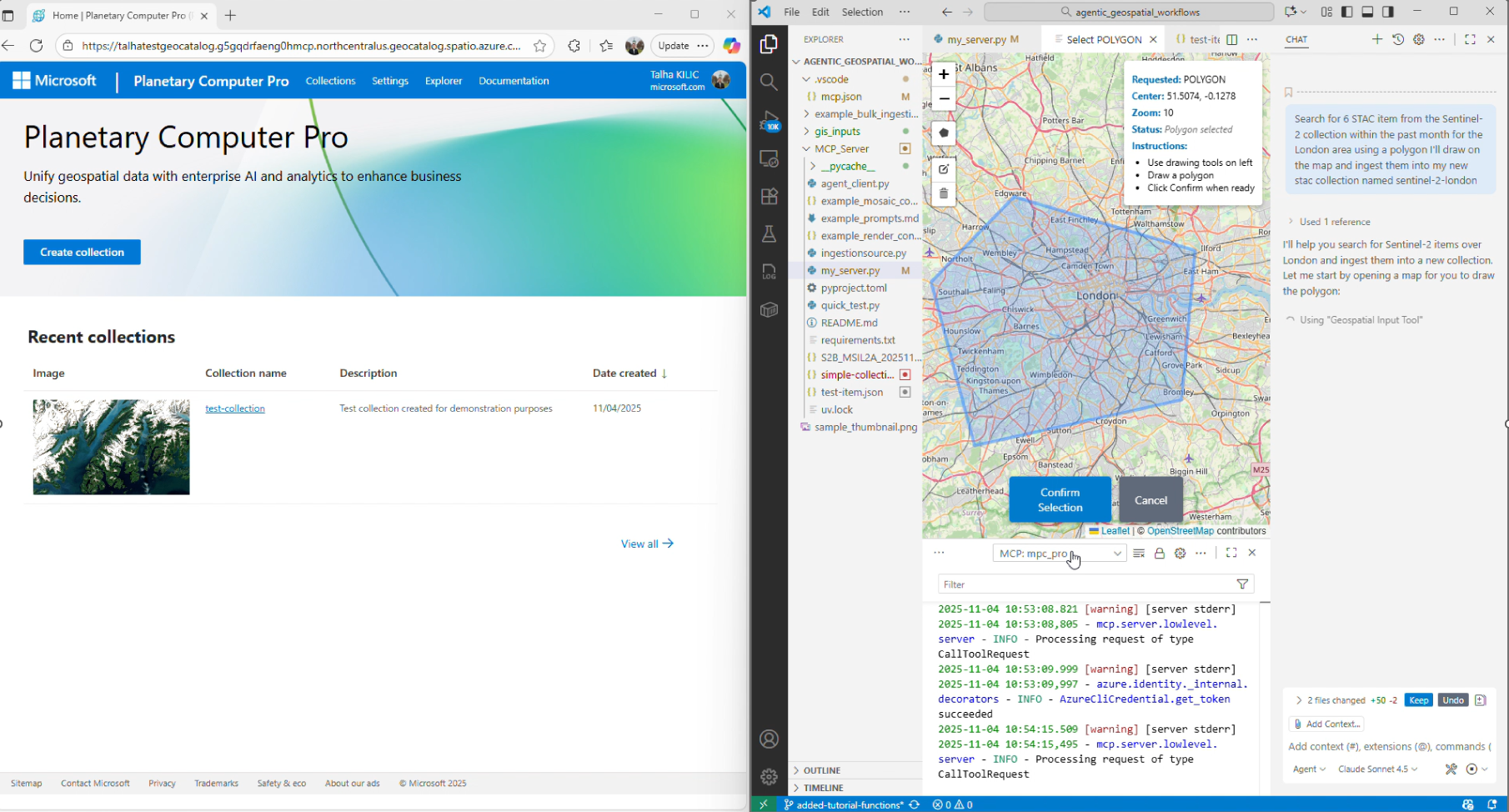Keep the changed files in chat

(x=1418, y=700)
